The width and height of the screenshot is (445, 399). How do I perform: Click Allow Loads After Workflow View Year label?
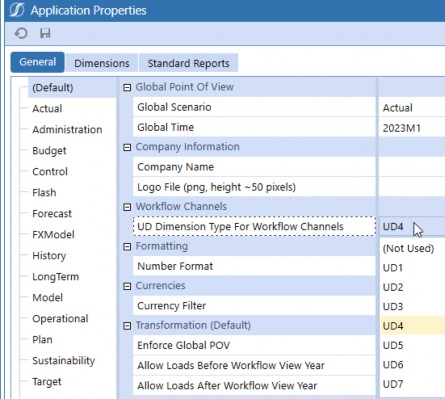point(227,386)
